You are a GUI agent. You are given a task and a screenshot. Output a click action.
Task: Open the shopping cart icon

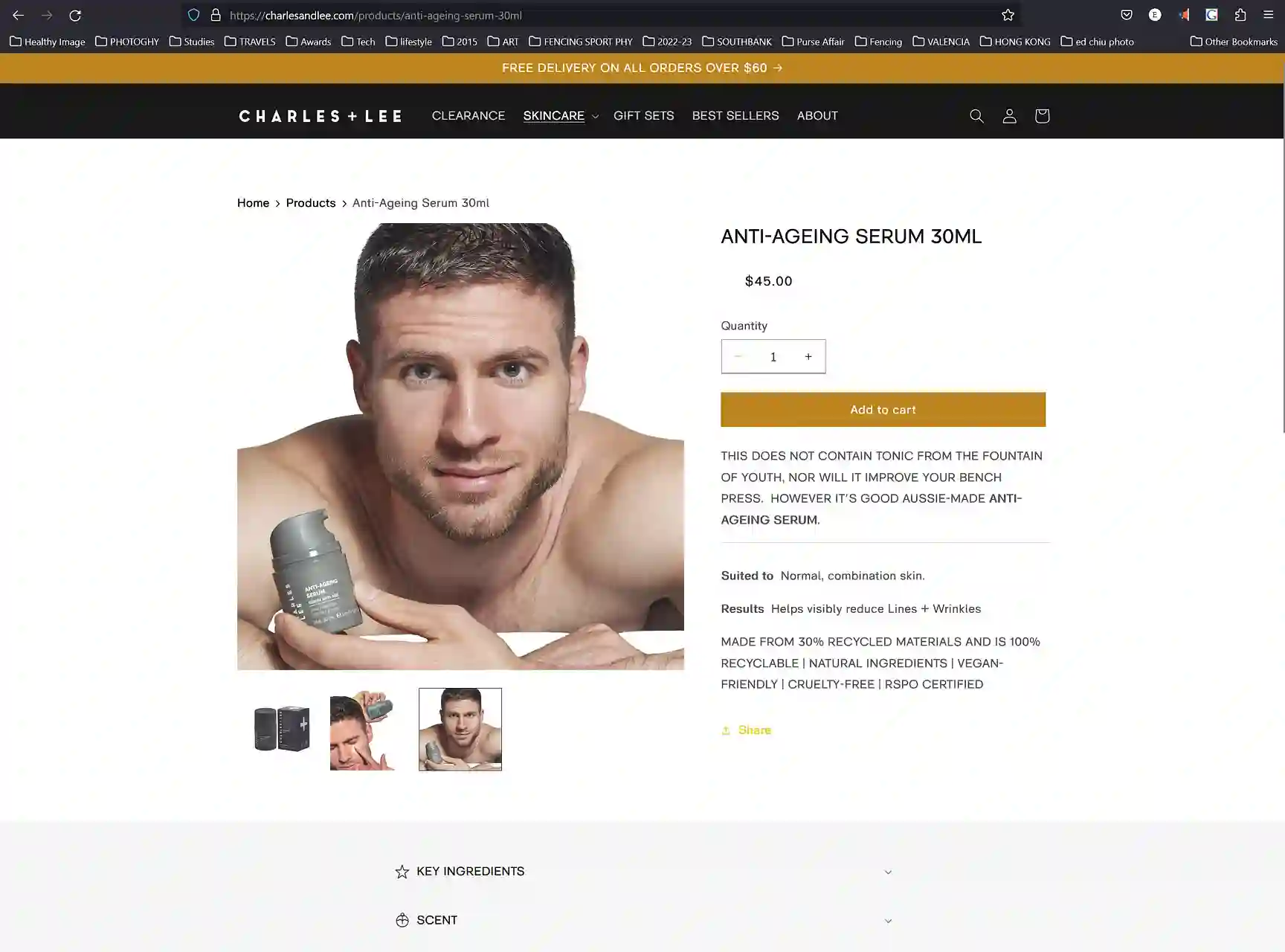(x=1042, y=116)
